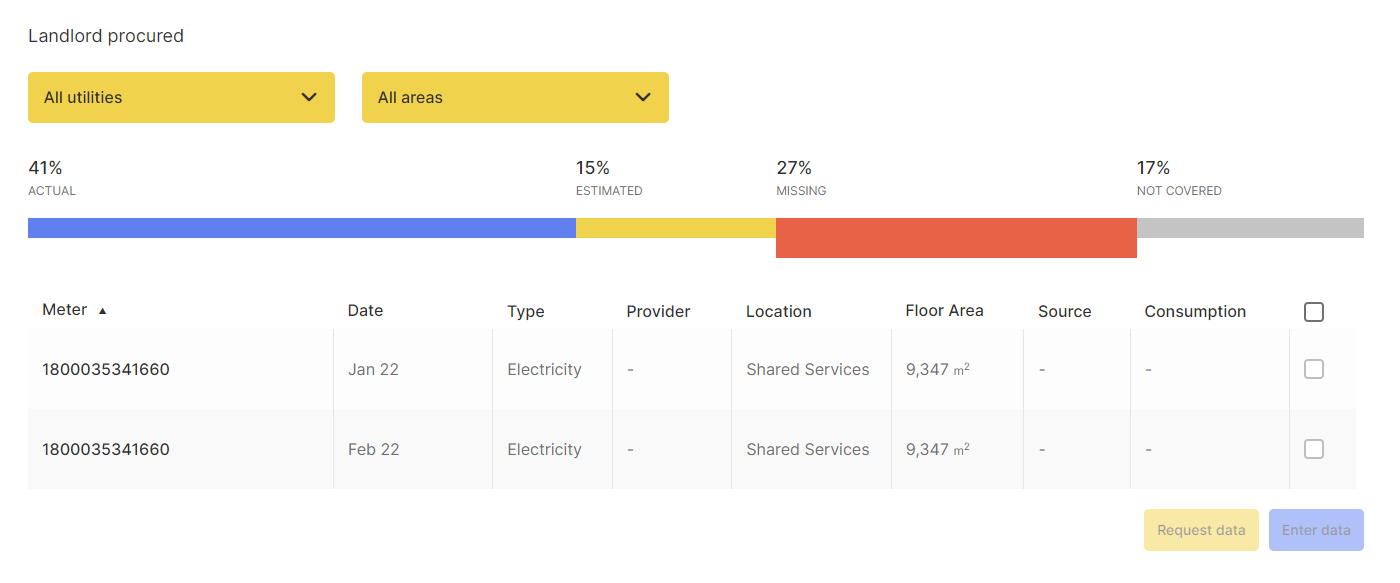Open meter 1800035341660 for Jan 22

click(106, 369)
